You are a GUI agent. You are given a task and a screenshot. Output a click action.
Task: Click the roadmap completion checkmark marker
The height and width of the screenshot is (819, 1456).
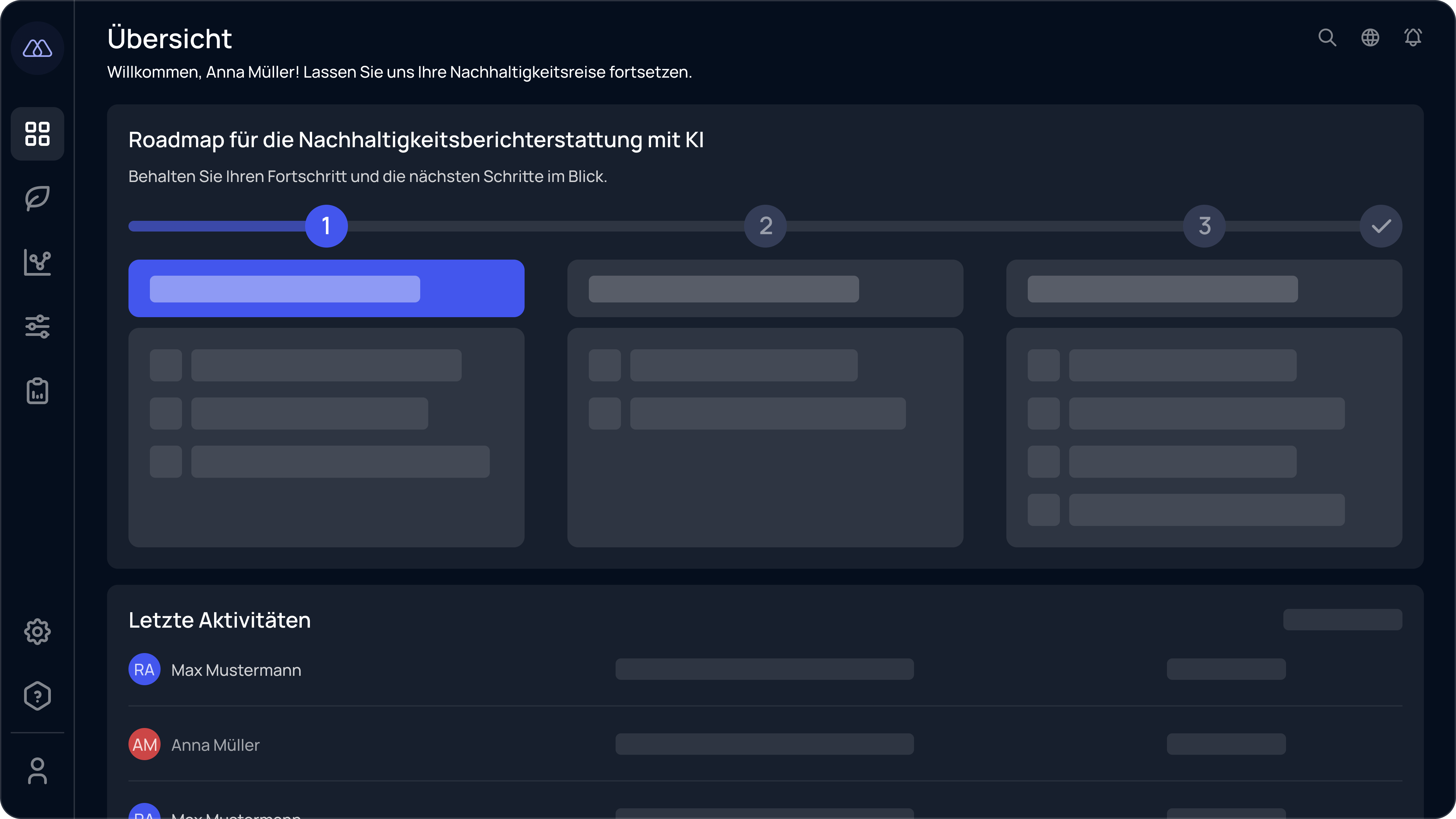coord(1381,226)
